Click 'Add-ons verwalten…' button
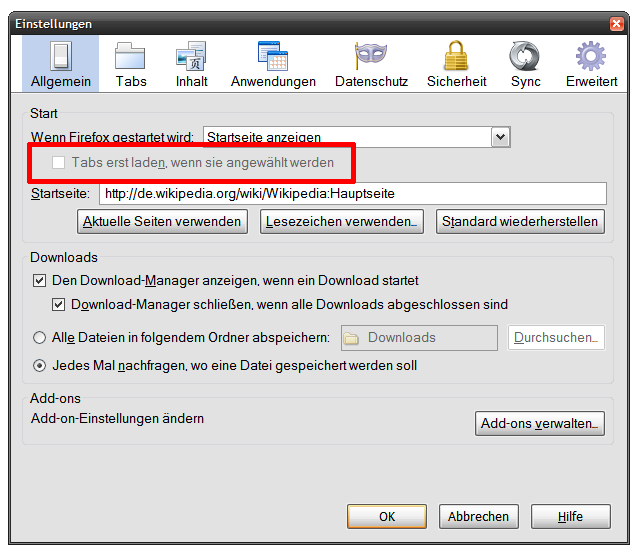The width and height of the screenshot is (635, 552). 539,423
